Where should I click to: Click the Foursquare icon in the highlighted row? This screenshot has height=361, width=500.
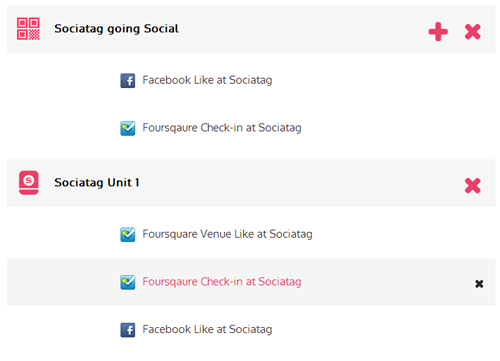(x=128, y=282)
